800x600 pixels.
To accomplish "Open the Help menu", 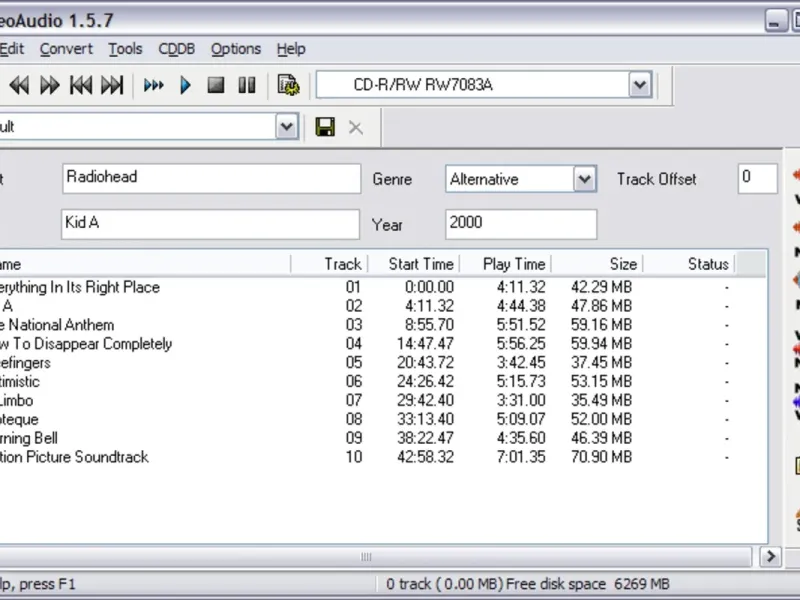I will tap(291, 49).
